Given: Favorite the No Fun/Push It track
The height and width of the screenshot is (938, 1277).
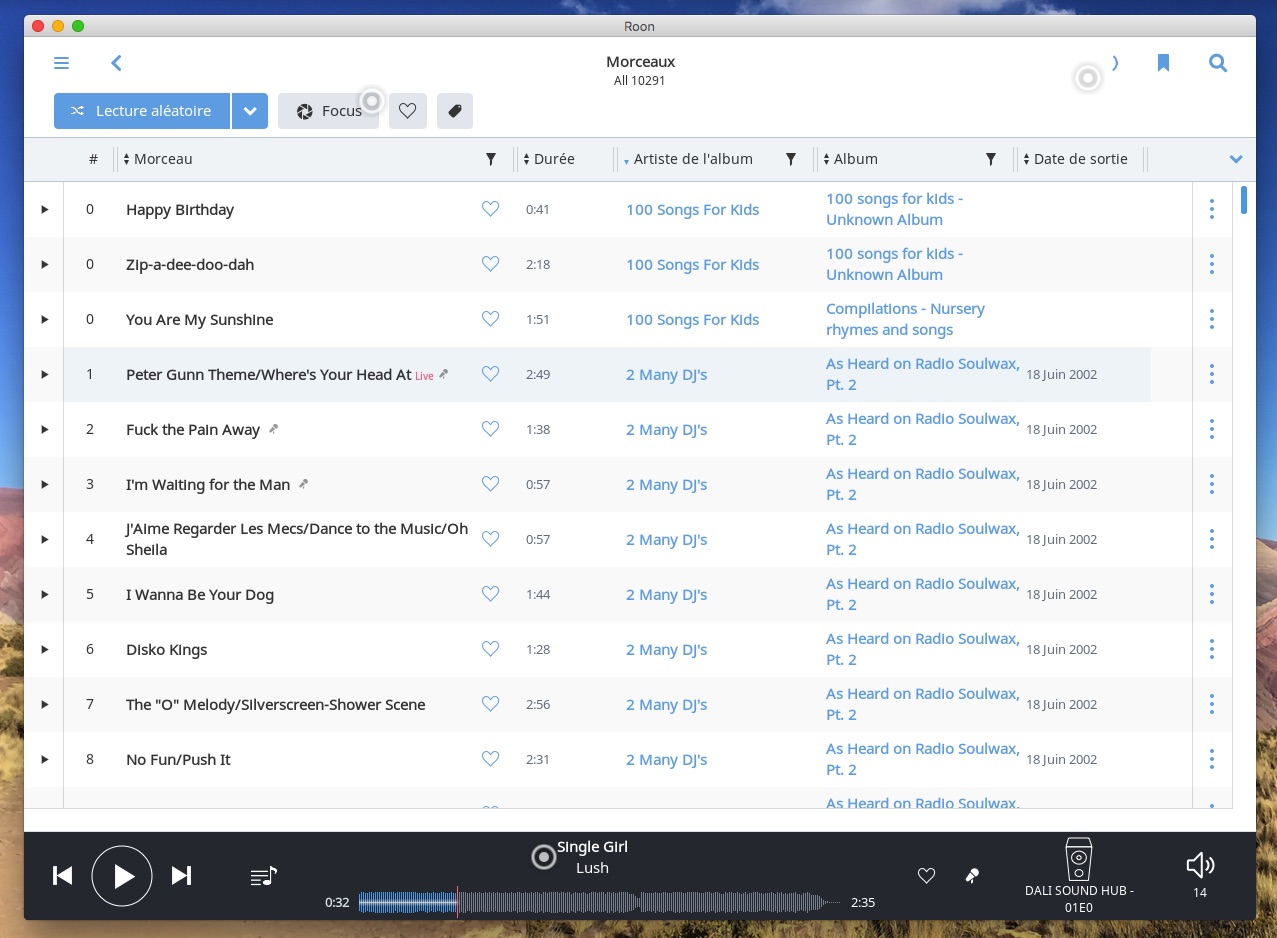Looking at the screenshot, I should (x=490, y=759).
